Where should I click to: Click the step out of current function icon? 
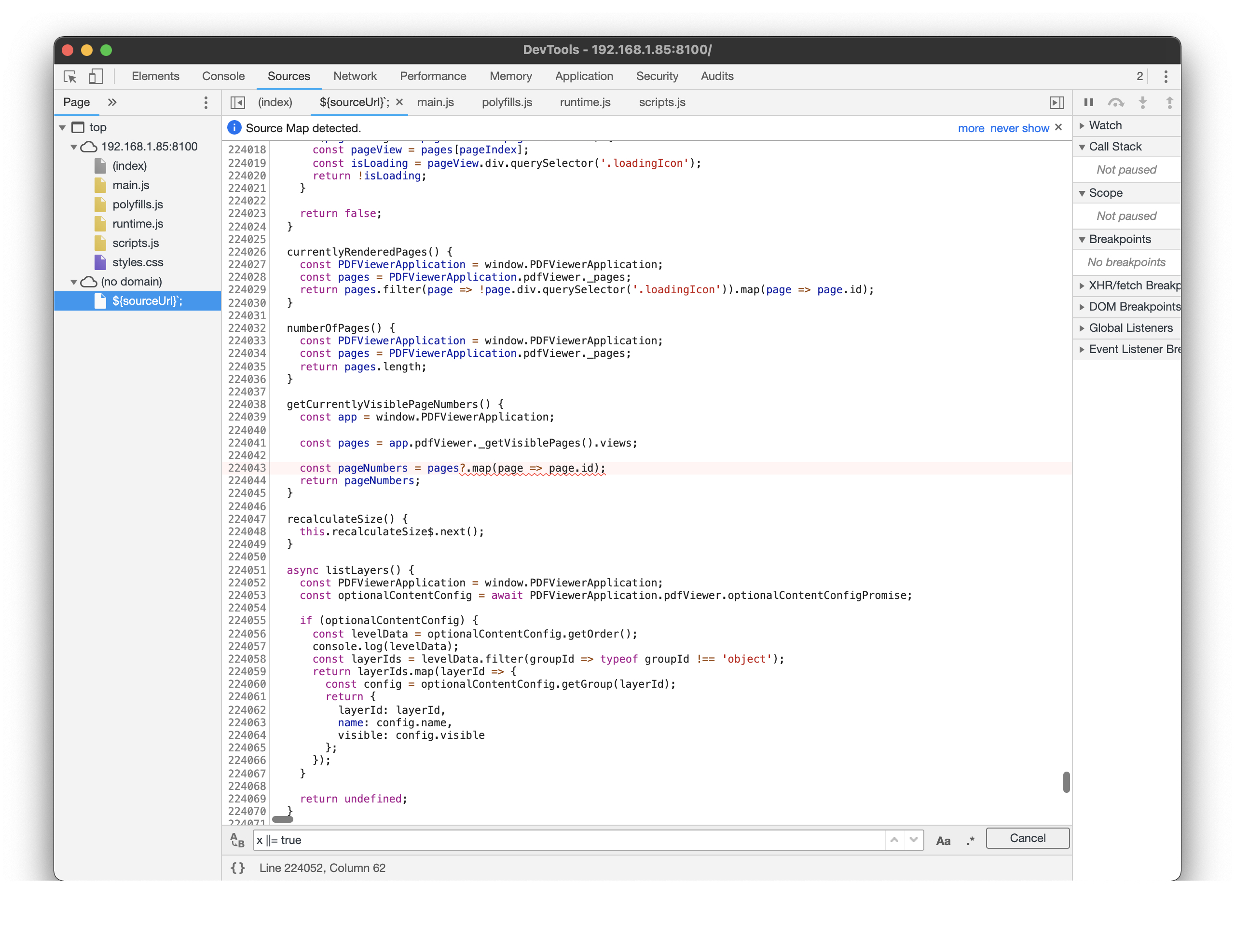pos(1169,102)
